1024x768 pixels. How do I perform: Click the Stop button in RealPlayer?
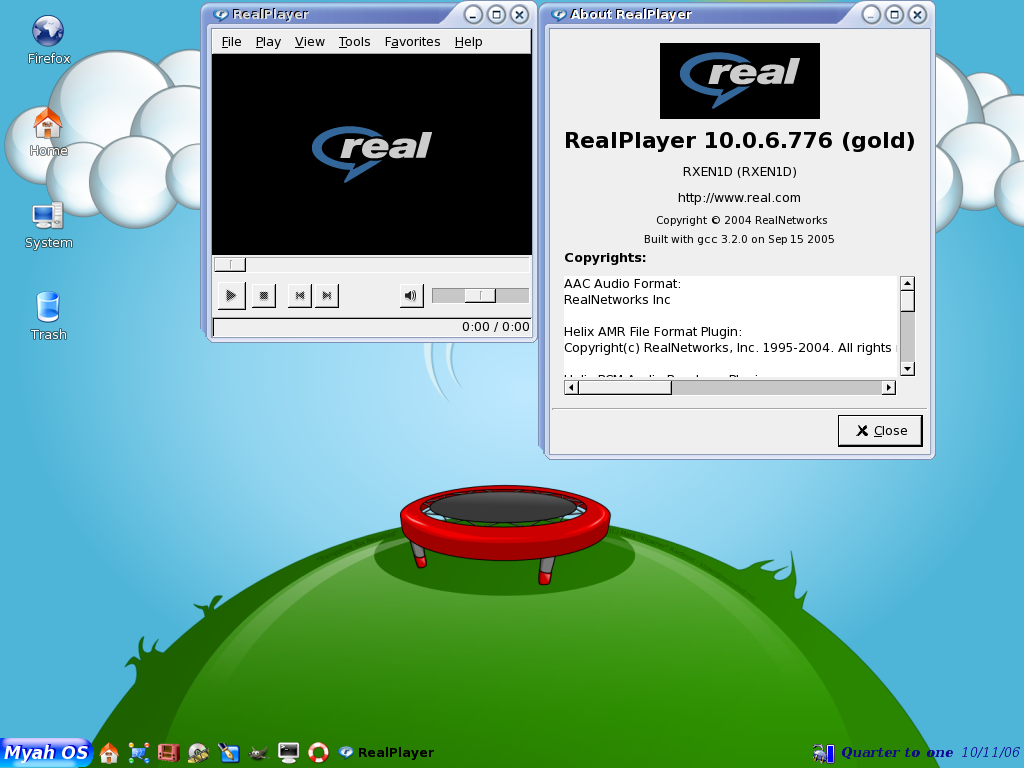tap(264, 295)
